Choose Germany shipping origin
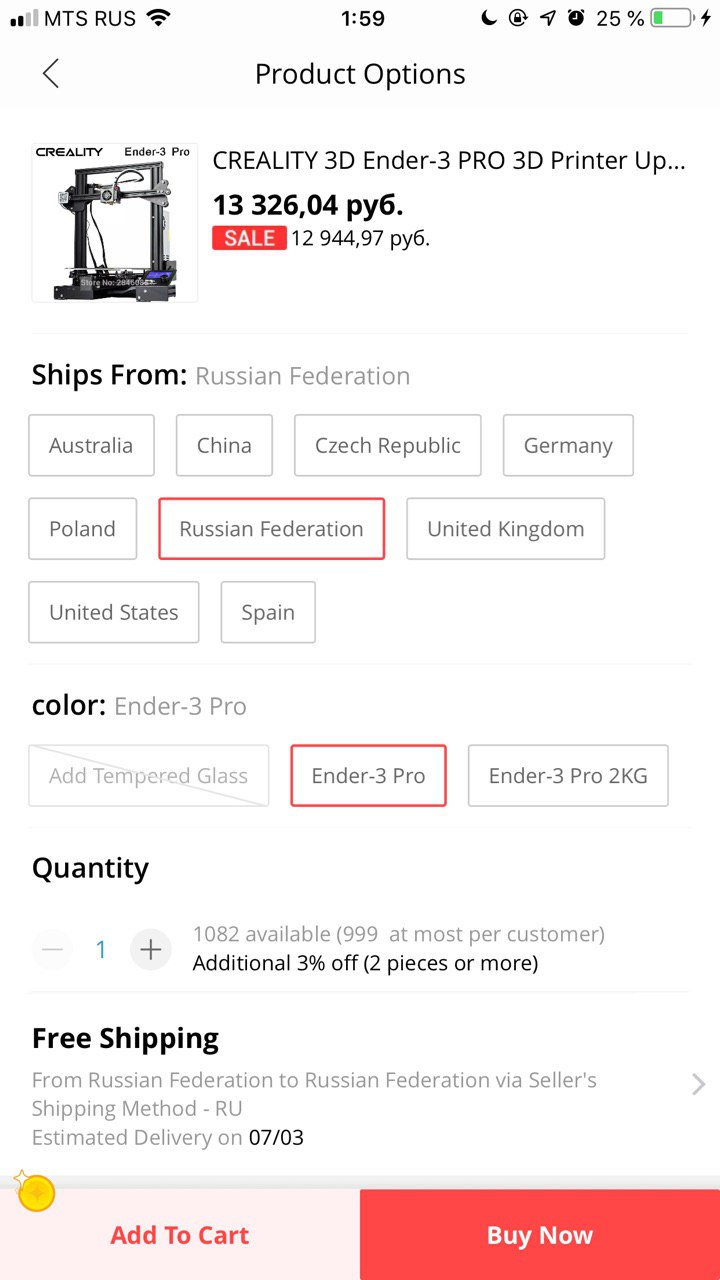Viewport: 720px width, 1280px height. pos(568,445)
